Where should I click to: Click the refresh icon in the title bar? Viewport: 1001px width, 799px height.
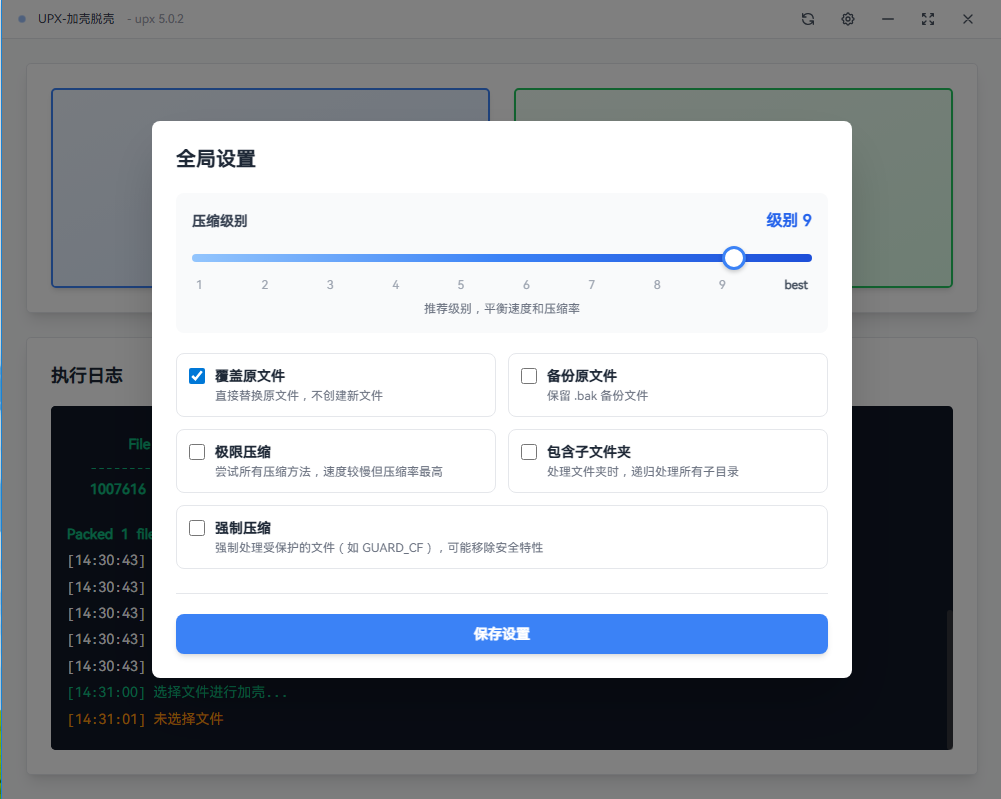(807, 19)
